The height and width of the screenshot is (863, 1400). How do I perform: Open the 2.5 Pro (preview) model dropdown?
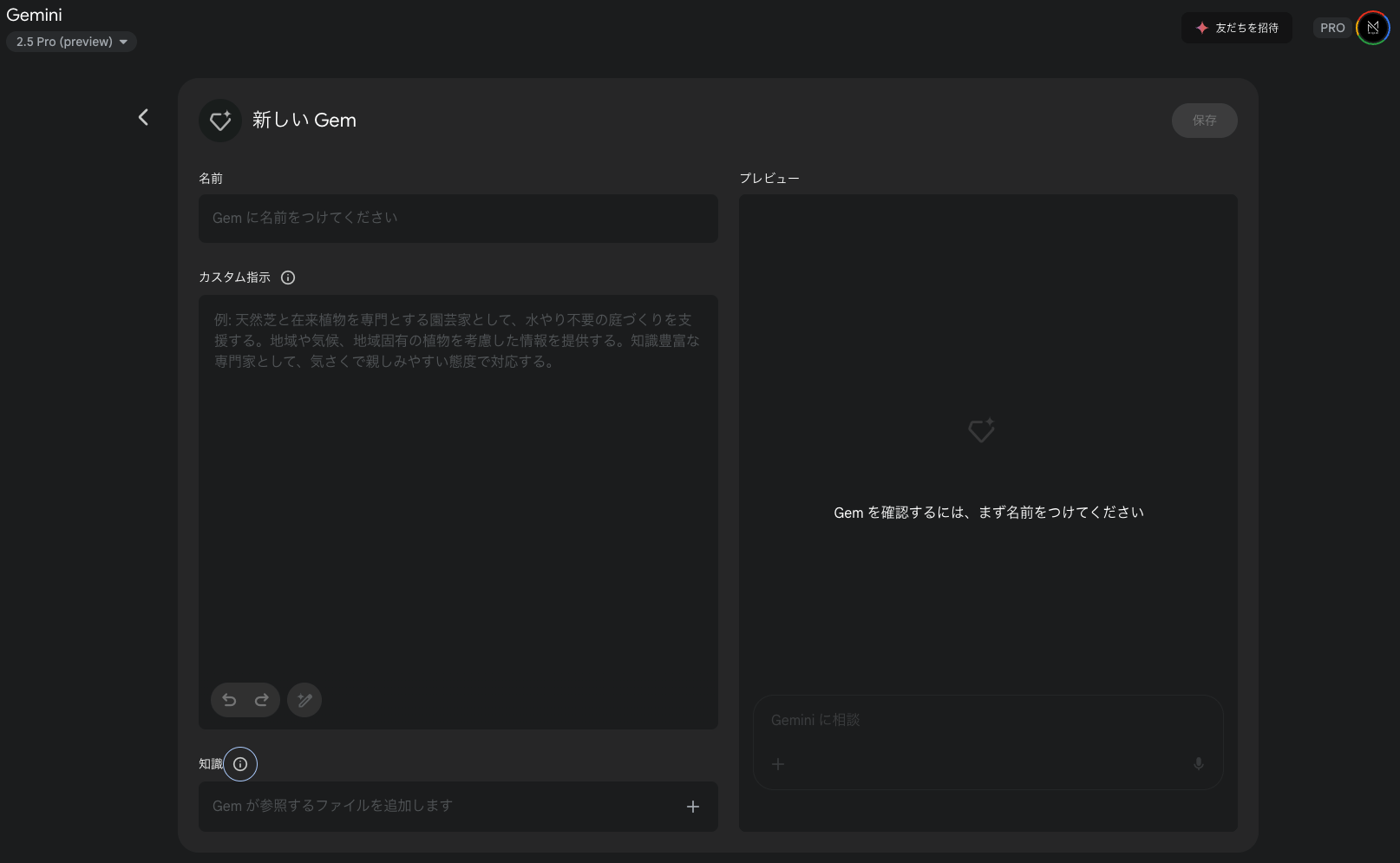pos(71,42)
